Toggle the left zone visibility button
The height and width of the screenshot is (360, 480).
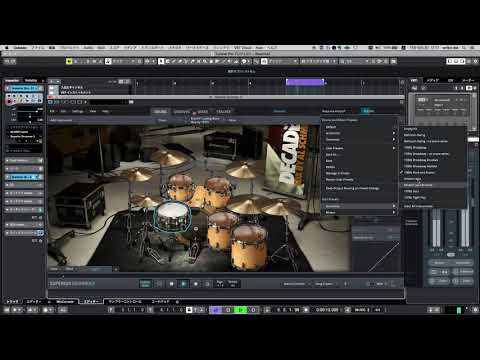click(x=450, y=61)
